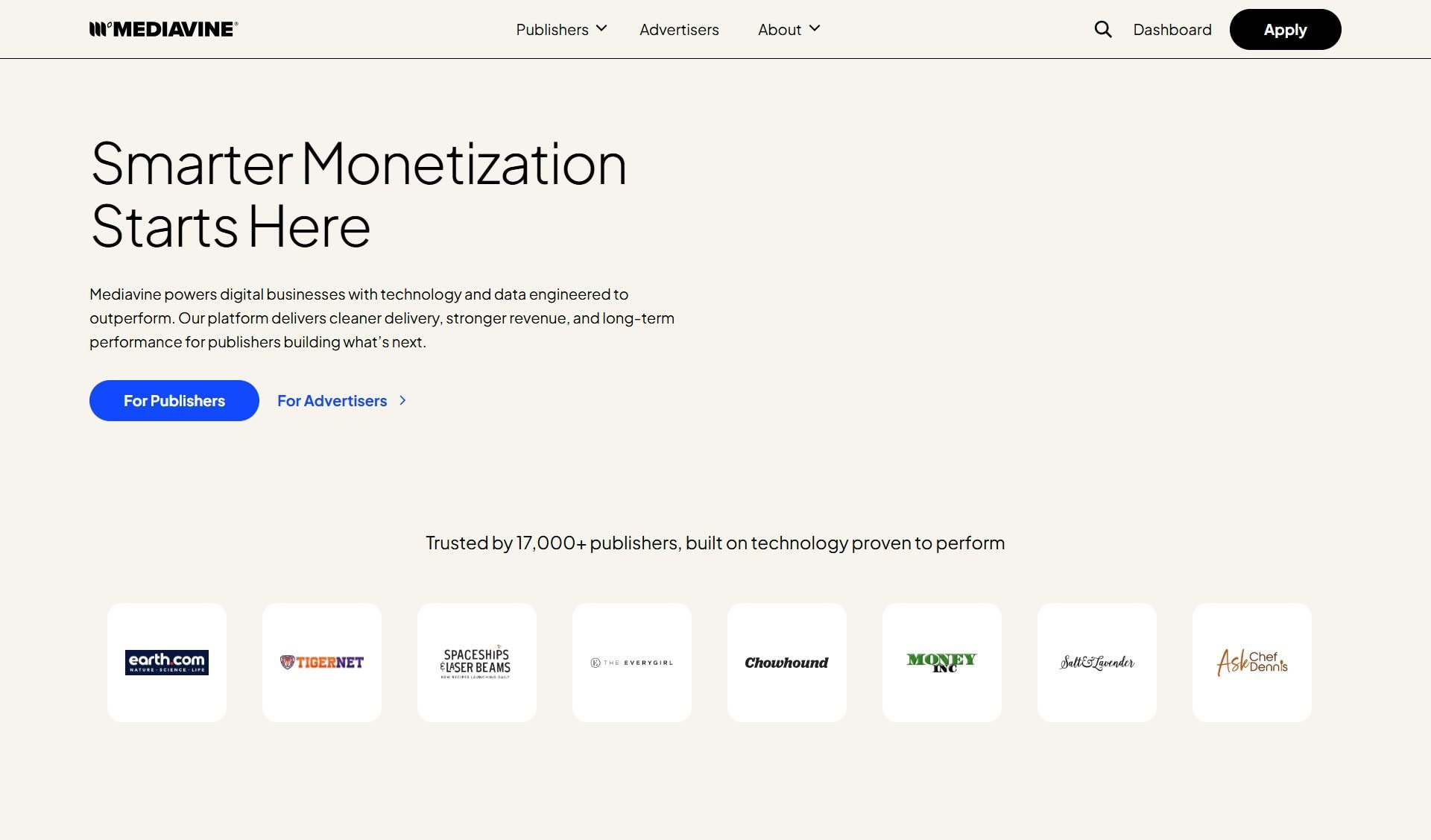Follow the For Advertisers link
This screenshot has width=1431, height=840.
[x=332, y=400]
